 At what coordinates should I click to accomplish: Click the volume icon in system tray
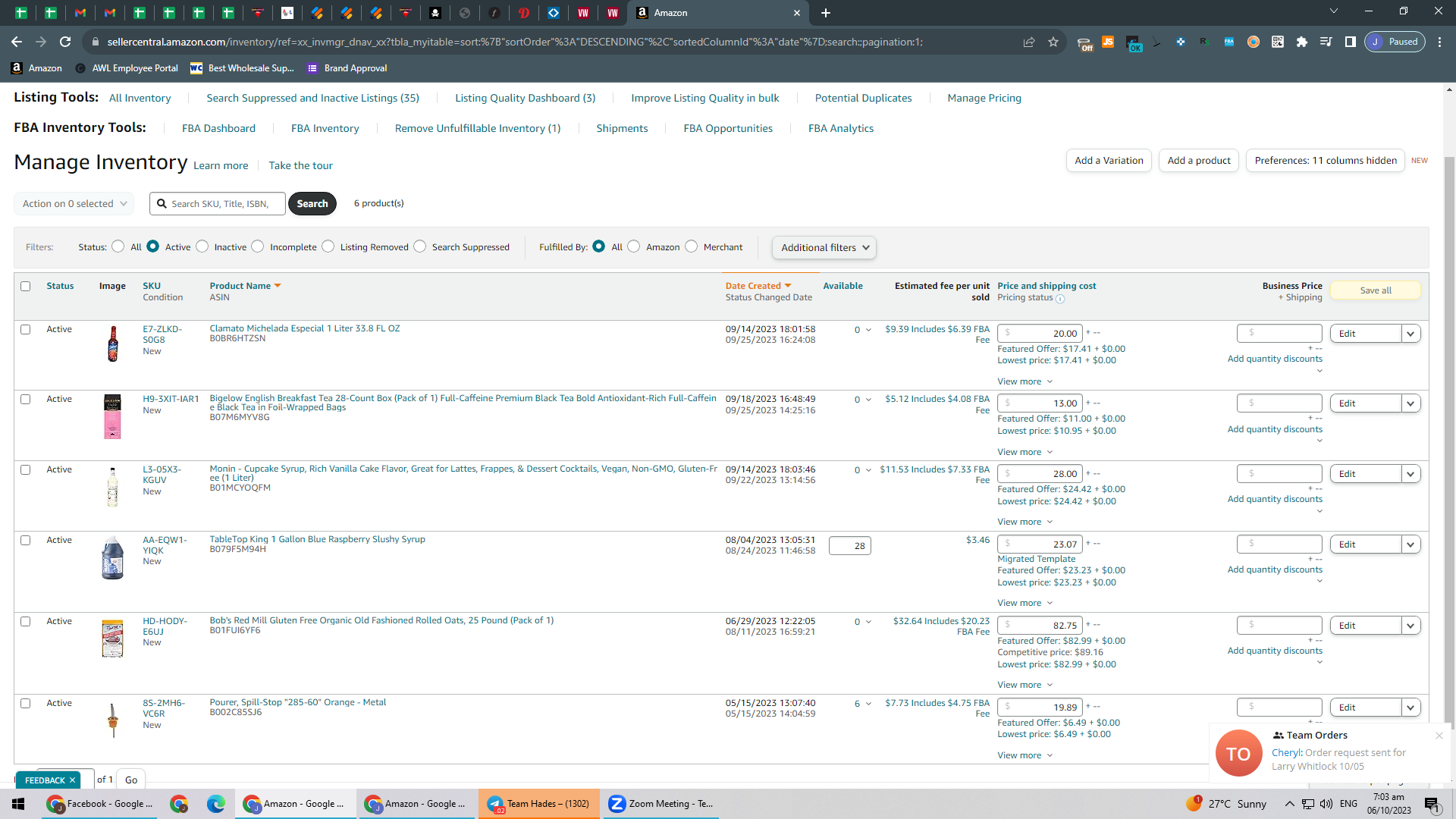[1326, 804]
